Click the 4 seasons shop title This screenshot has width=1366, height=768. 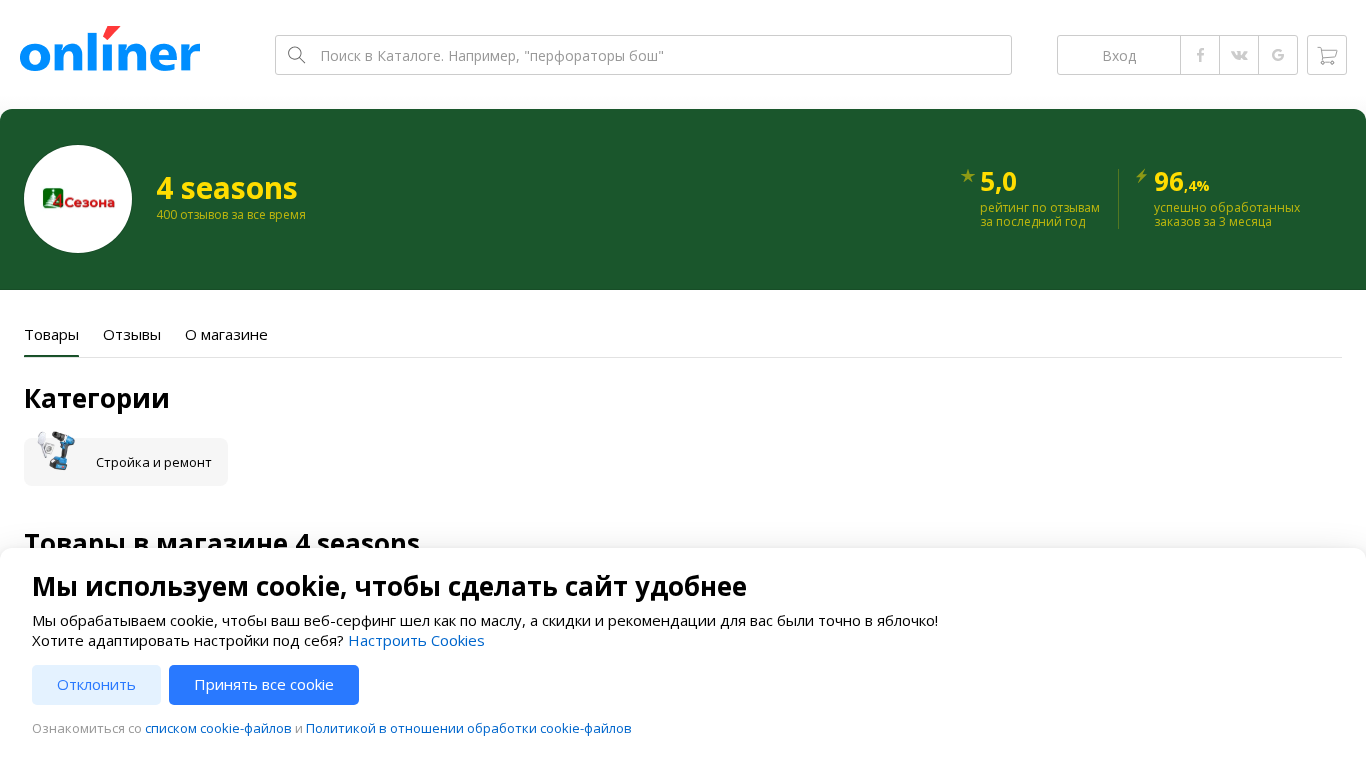click(227, 188)
